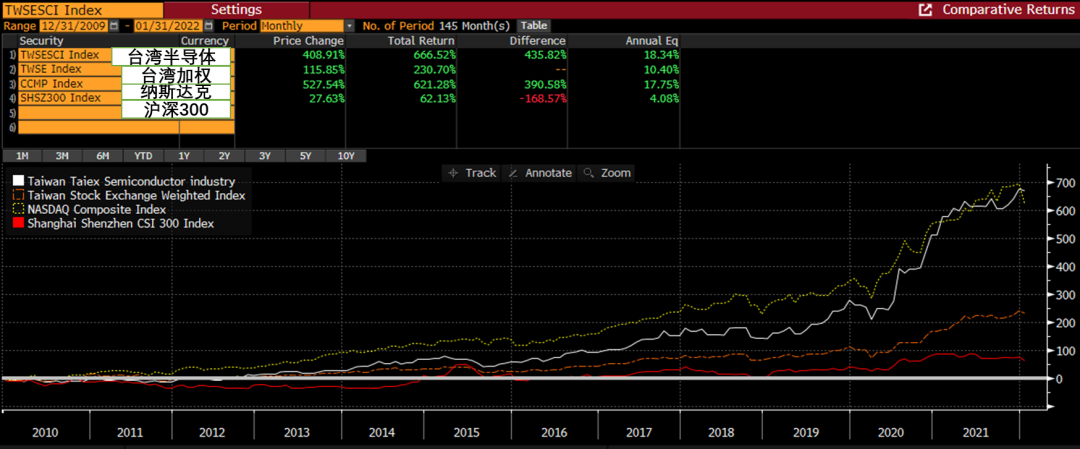Click the top TWSESCI Index title box
This screenshot has height=449, width=1080.
pyautogui.click(x=82, y=10)
